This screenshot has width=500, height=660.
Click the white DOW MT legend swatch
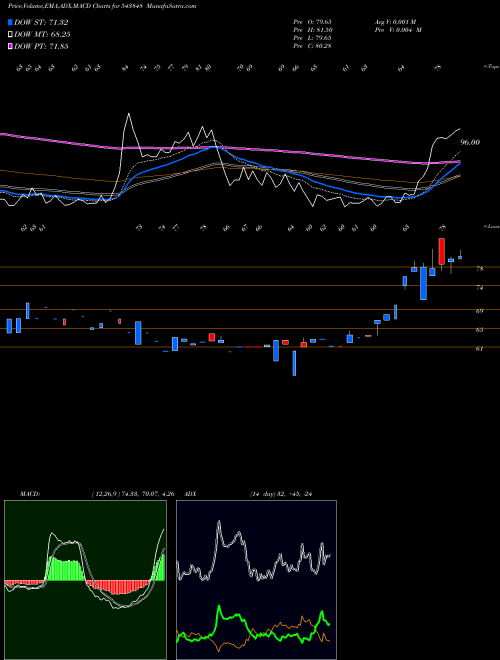(10, 35)
